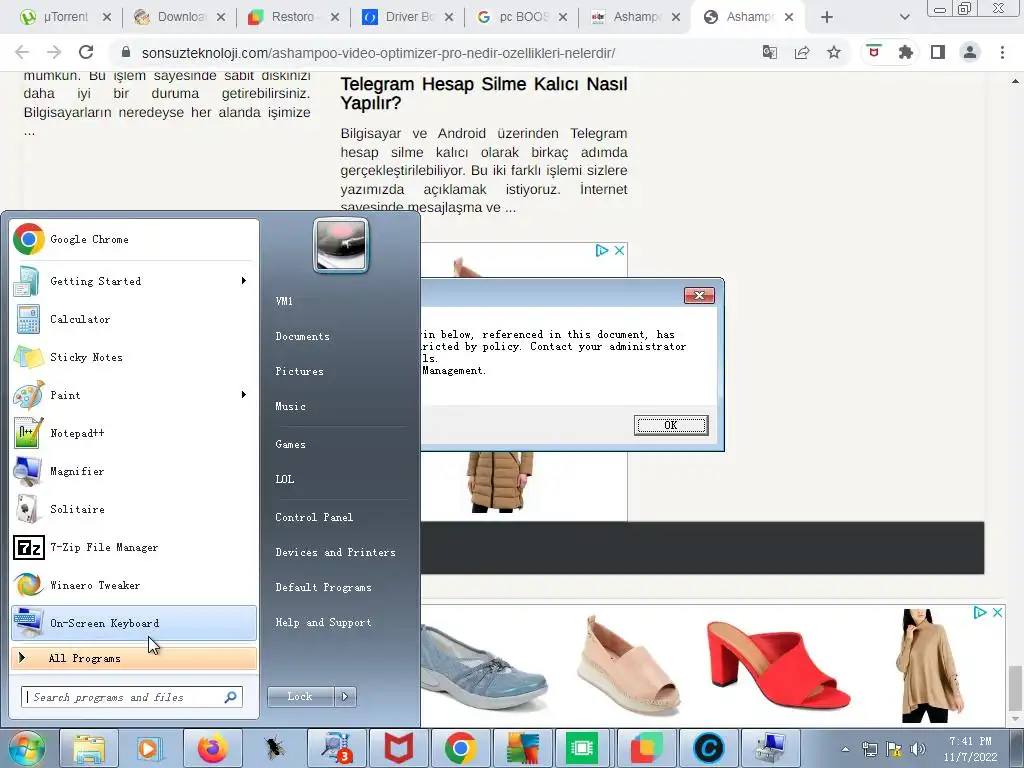Viewport: 1024px width, 768px height.
Task: Click the Start menu user account picture
Action: tap(341, 245)
